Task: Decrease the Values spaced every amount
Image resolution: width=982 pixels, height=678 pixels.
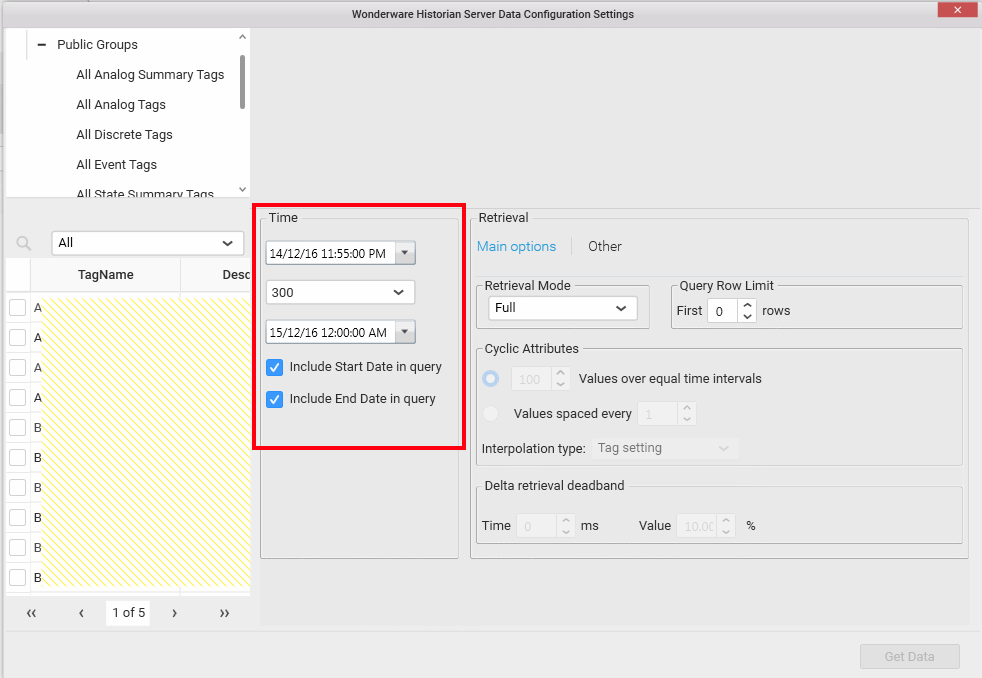Action: click(x=687, y=419)
